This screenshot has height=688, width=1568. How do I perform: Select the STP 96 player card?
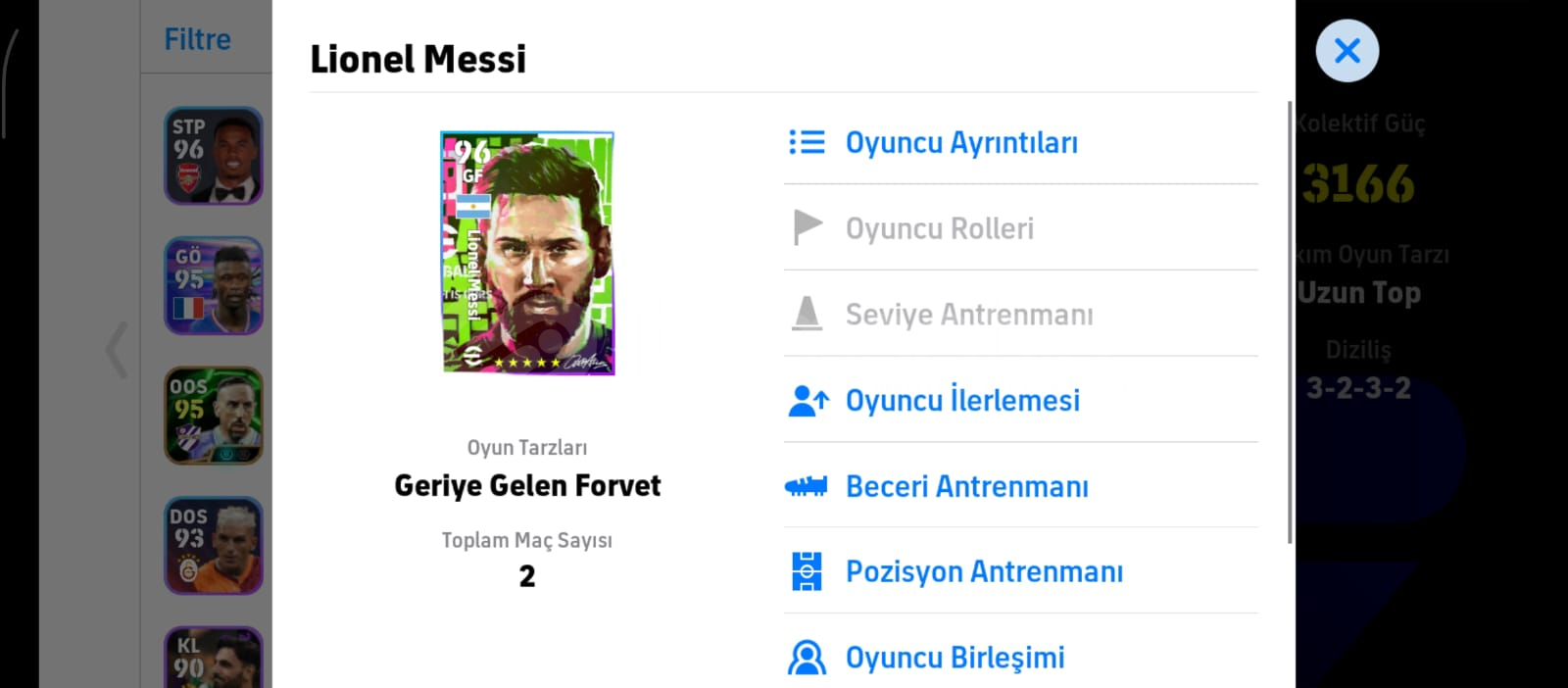tap(214, 156)
